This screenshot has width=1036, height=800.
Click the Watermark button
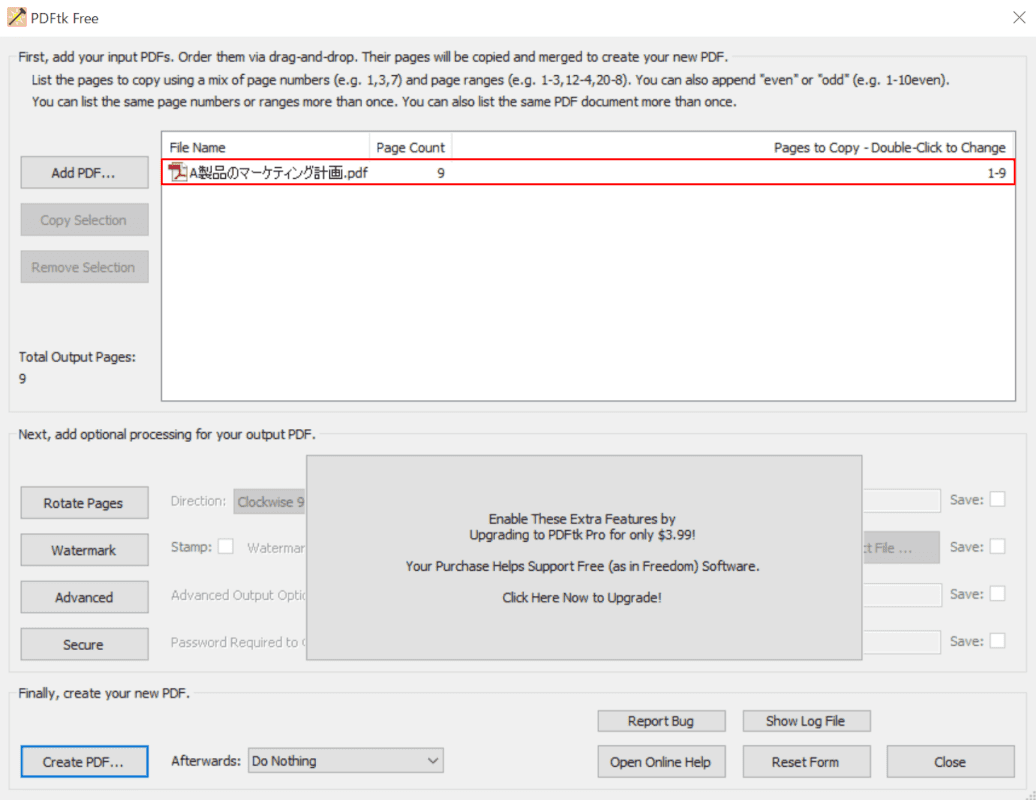click(x=84, y=550)
